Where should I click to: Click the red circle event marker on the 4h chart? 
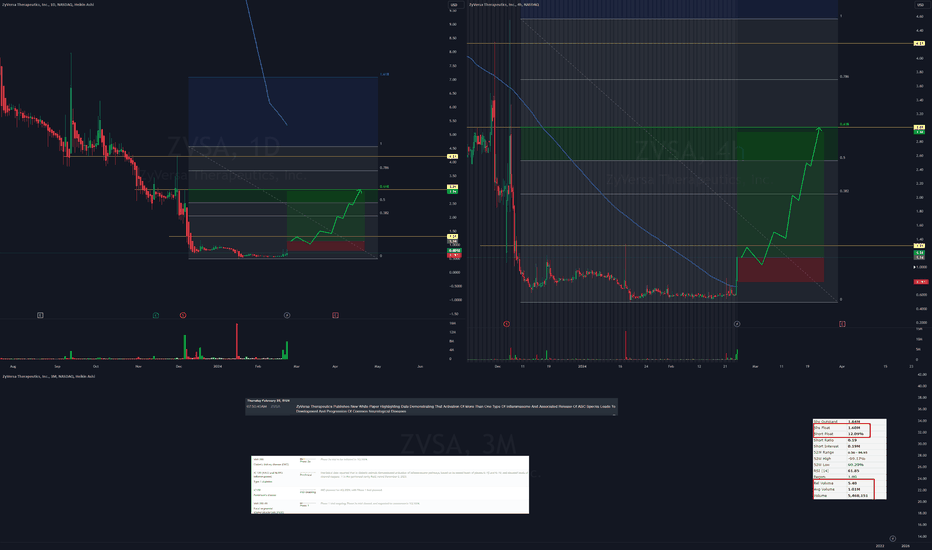point(506,324)
